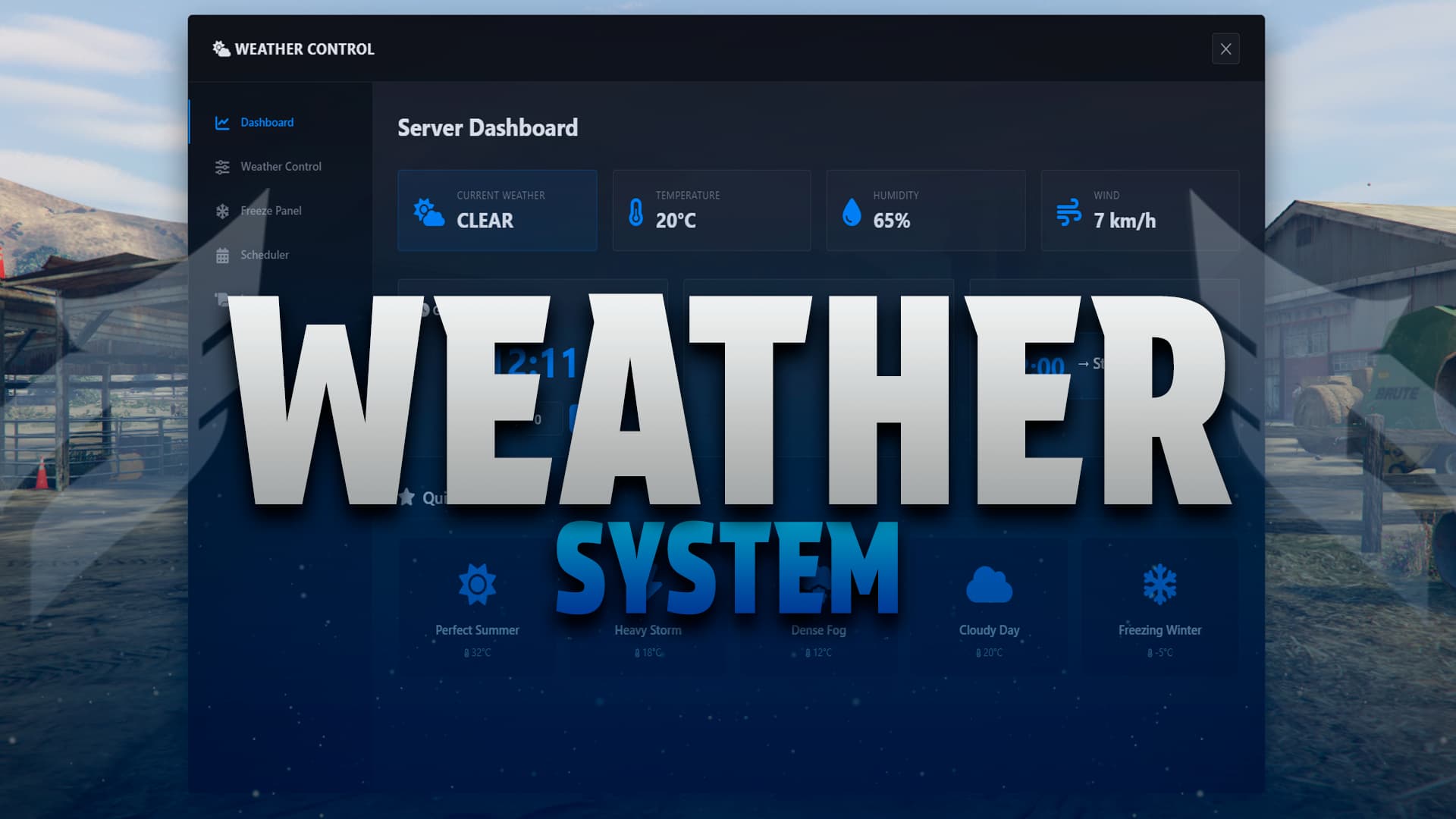
Task: Open the Weather Control sidebar section
Action: (280, 166)
